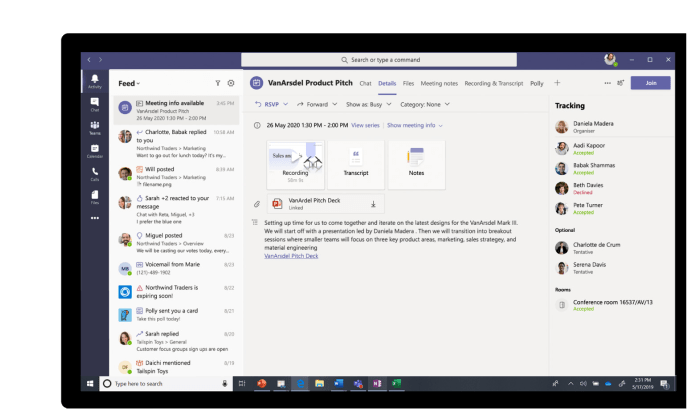This screenshot has height=410, width=687.
Task: Open Meeting info available feed item
Action: pyautogui.click(x=176, y=110)
